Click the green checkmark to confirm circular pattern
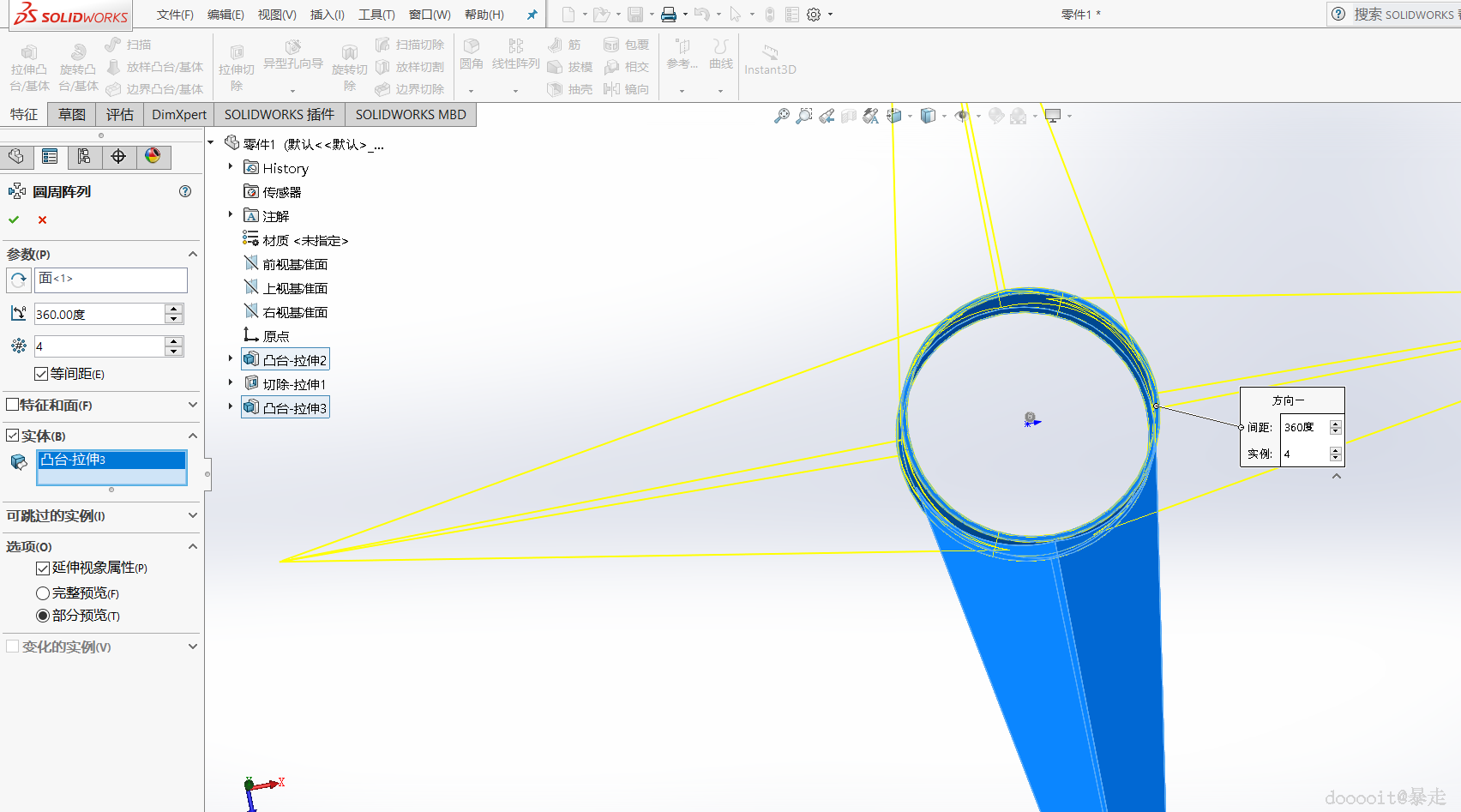This screenshot has width=1461, height=812. pos(14,220)
